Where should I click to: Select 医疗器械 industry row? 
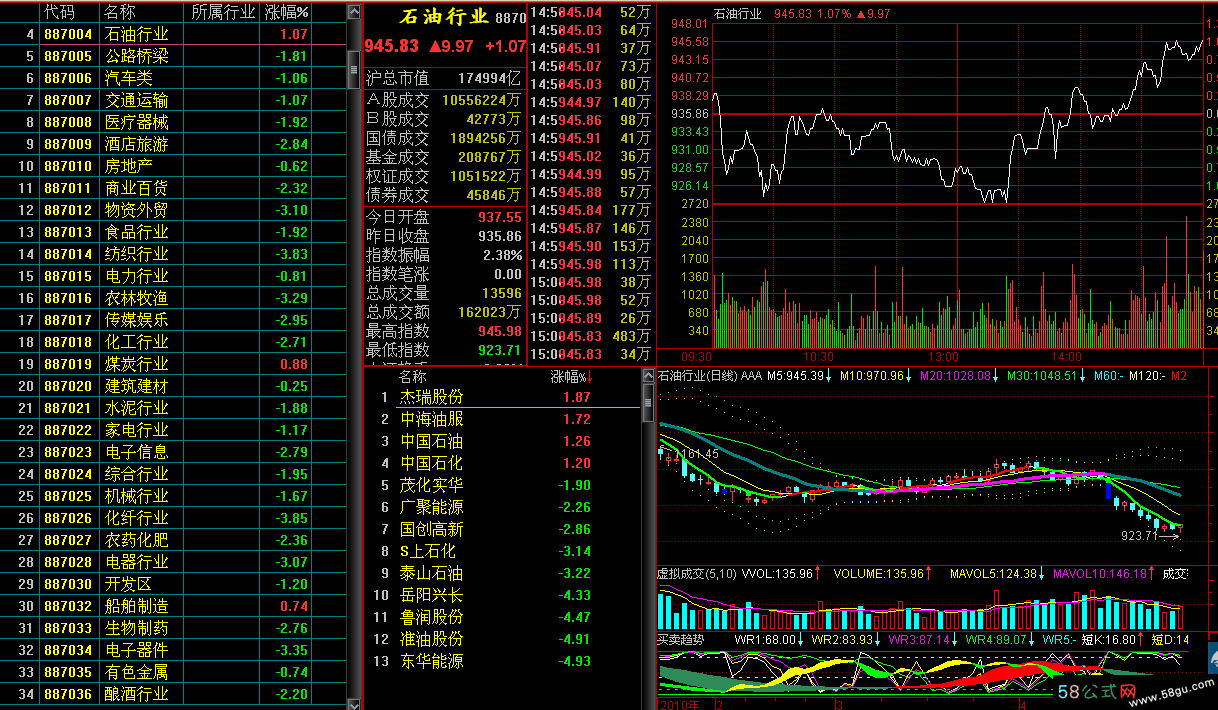pos(173,122)
